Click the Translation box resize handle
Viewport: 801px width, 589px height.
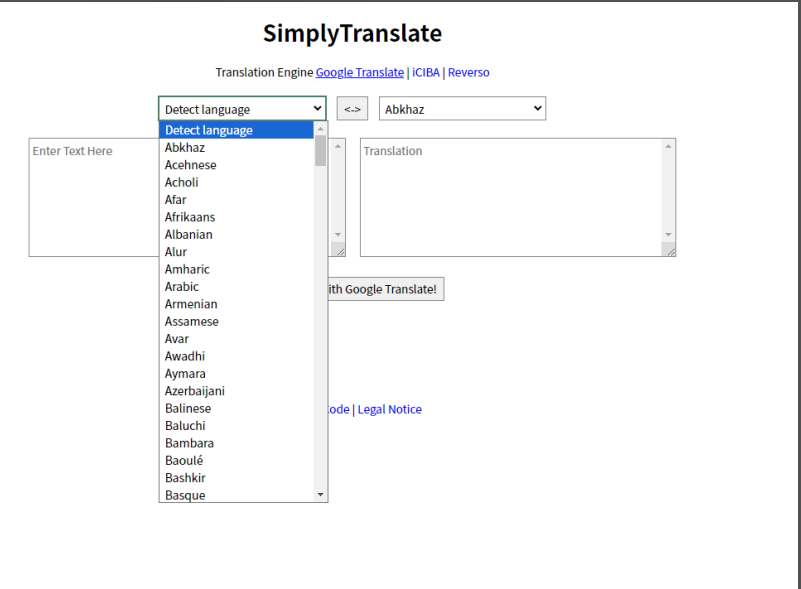click(670, 251)
